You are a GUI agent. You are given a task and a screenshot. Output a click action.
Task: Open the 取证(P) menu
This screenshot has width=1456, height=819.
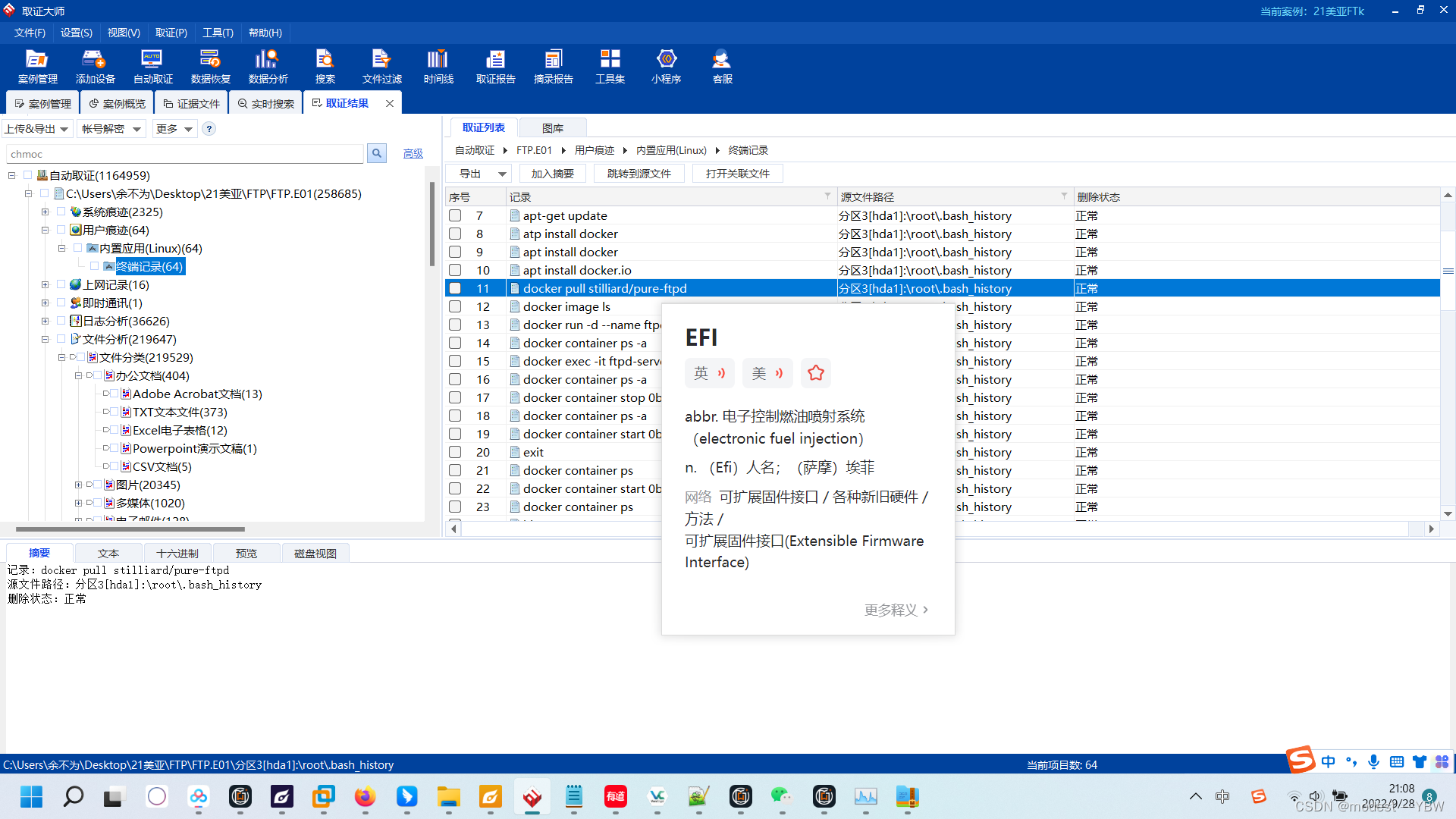(x=171, y=33)
